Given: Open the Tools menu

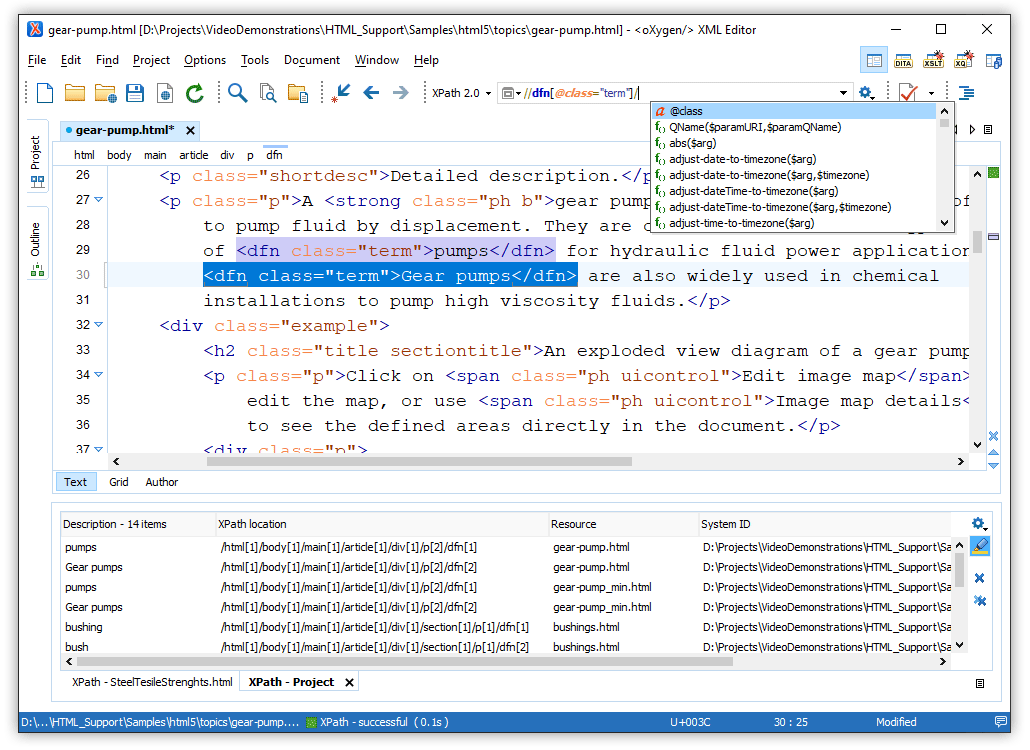Looking at the screenshot, I should pos(255,60).
